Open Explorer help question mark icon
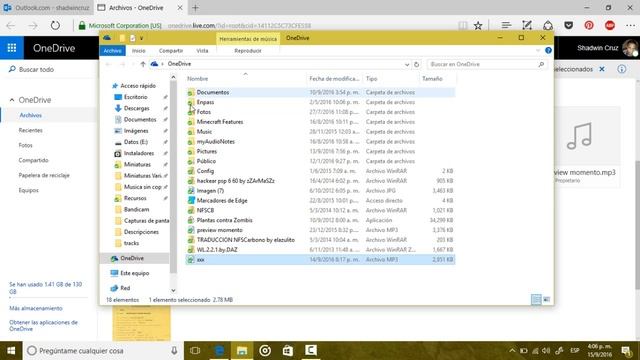 pos(548,50)
